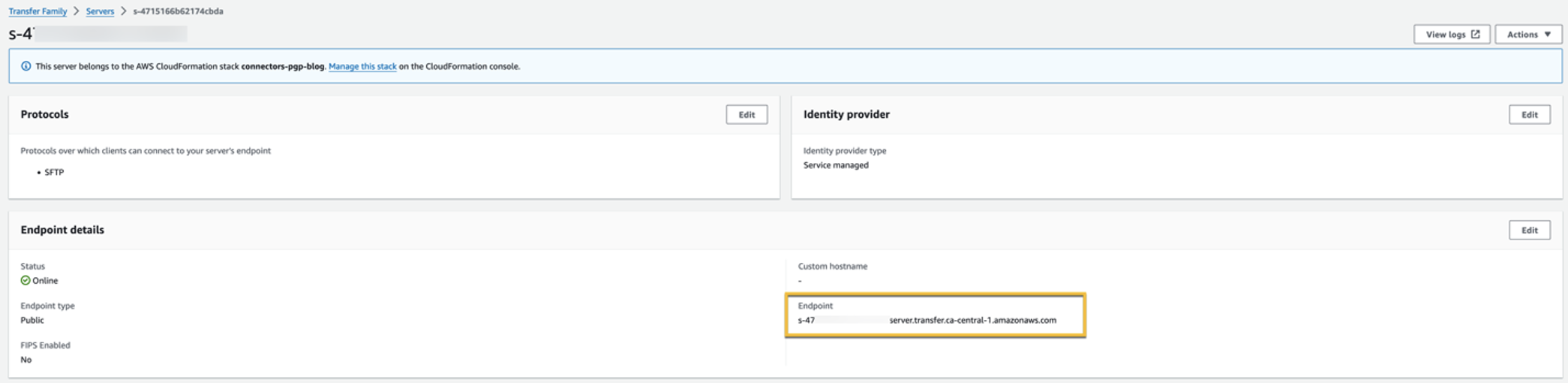Select the FIPS Enabled value No
This screenshot has height=383, width=1568.
coord(26,360)
